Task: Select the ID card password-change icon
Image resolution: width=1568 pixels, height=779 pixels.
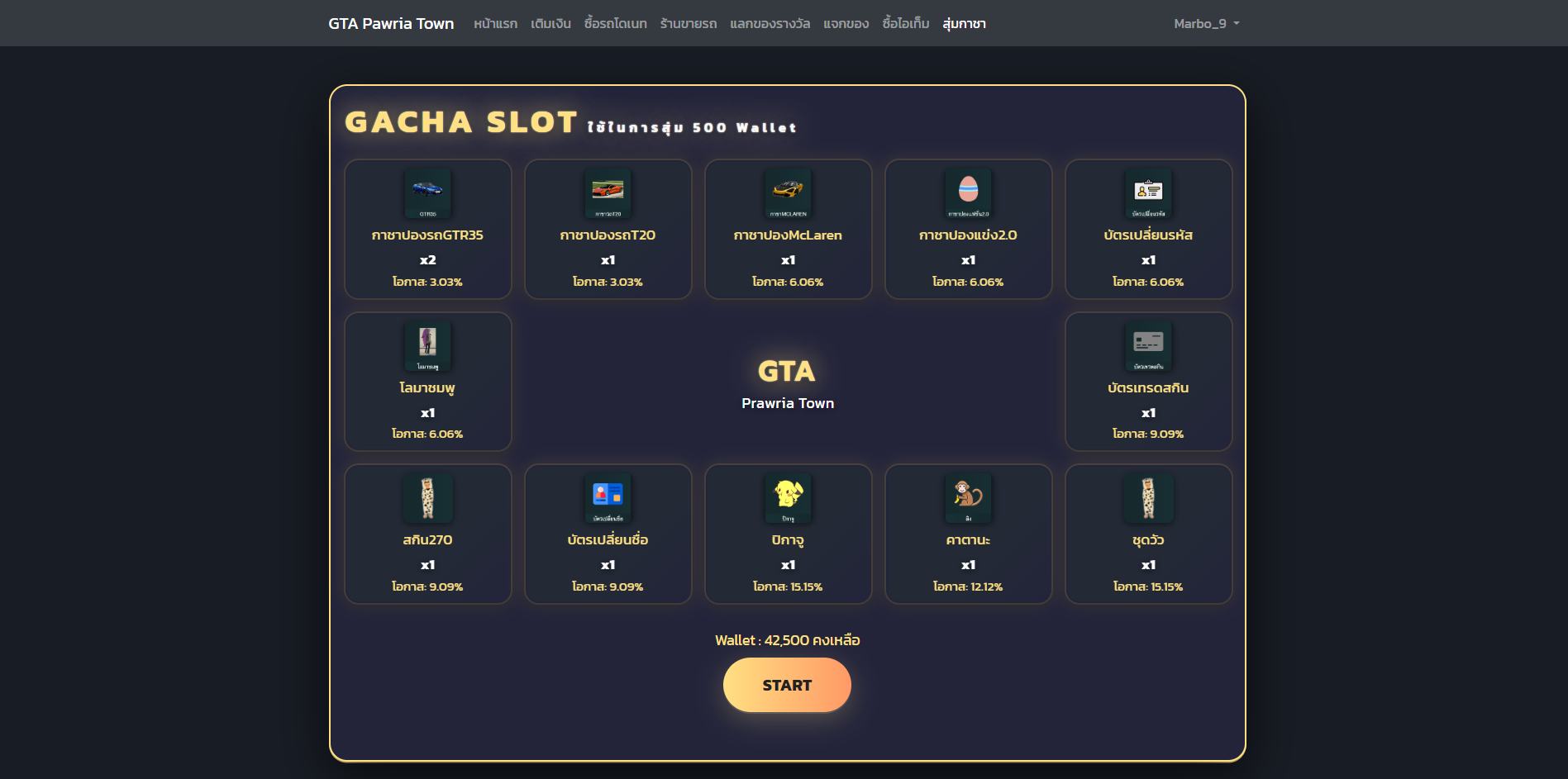Action: 1148,193
